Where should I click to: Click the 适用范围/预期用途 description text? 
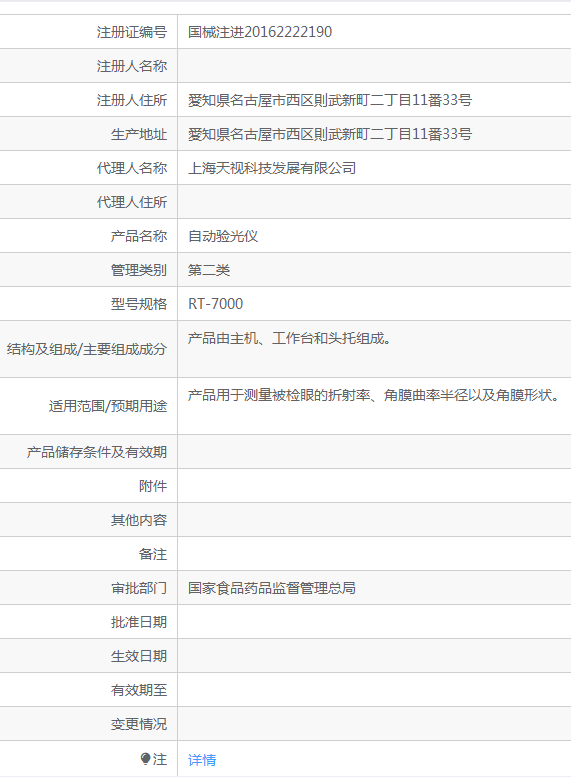click(374, 395)
